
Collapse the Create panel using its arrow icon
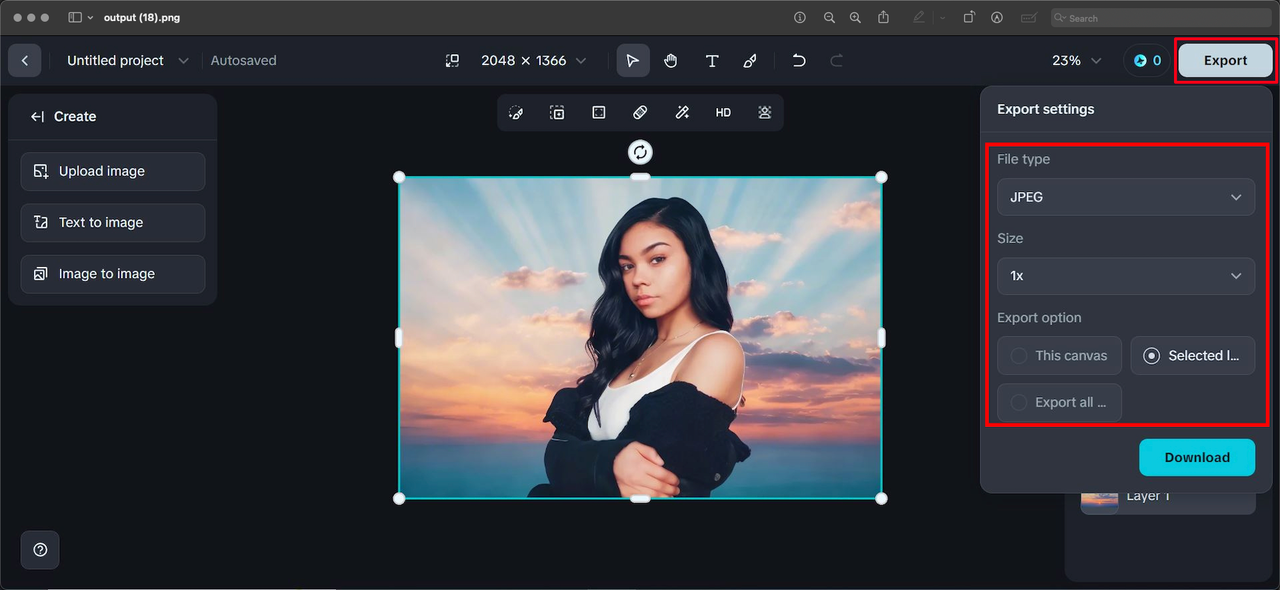pyautogui.click(x=37, y=117)
